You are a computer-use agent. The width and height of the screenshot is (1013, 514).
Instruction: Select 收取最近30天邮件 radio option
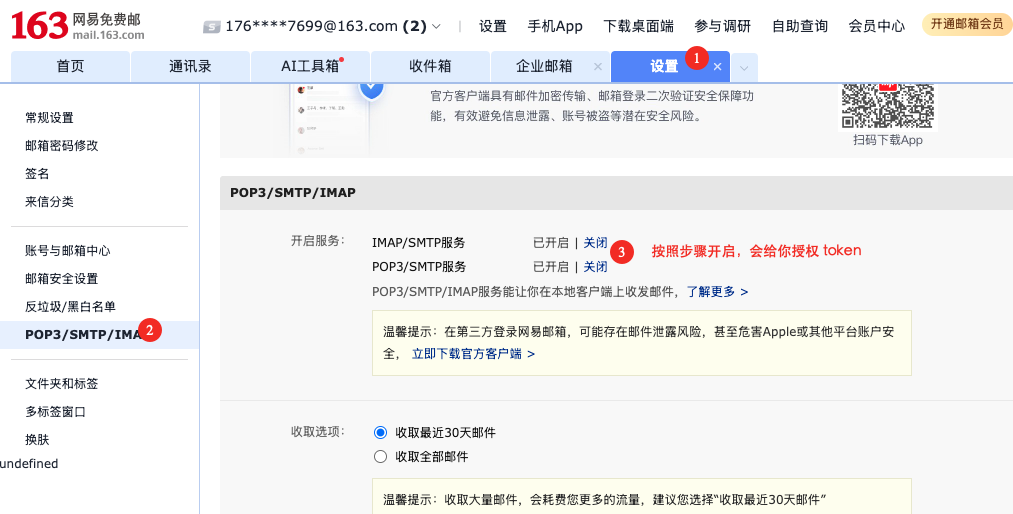[380, 432]
